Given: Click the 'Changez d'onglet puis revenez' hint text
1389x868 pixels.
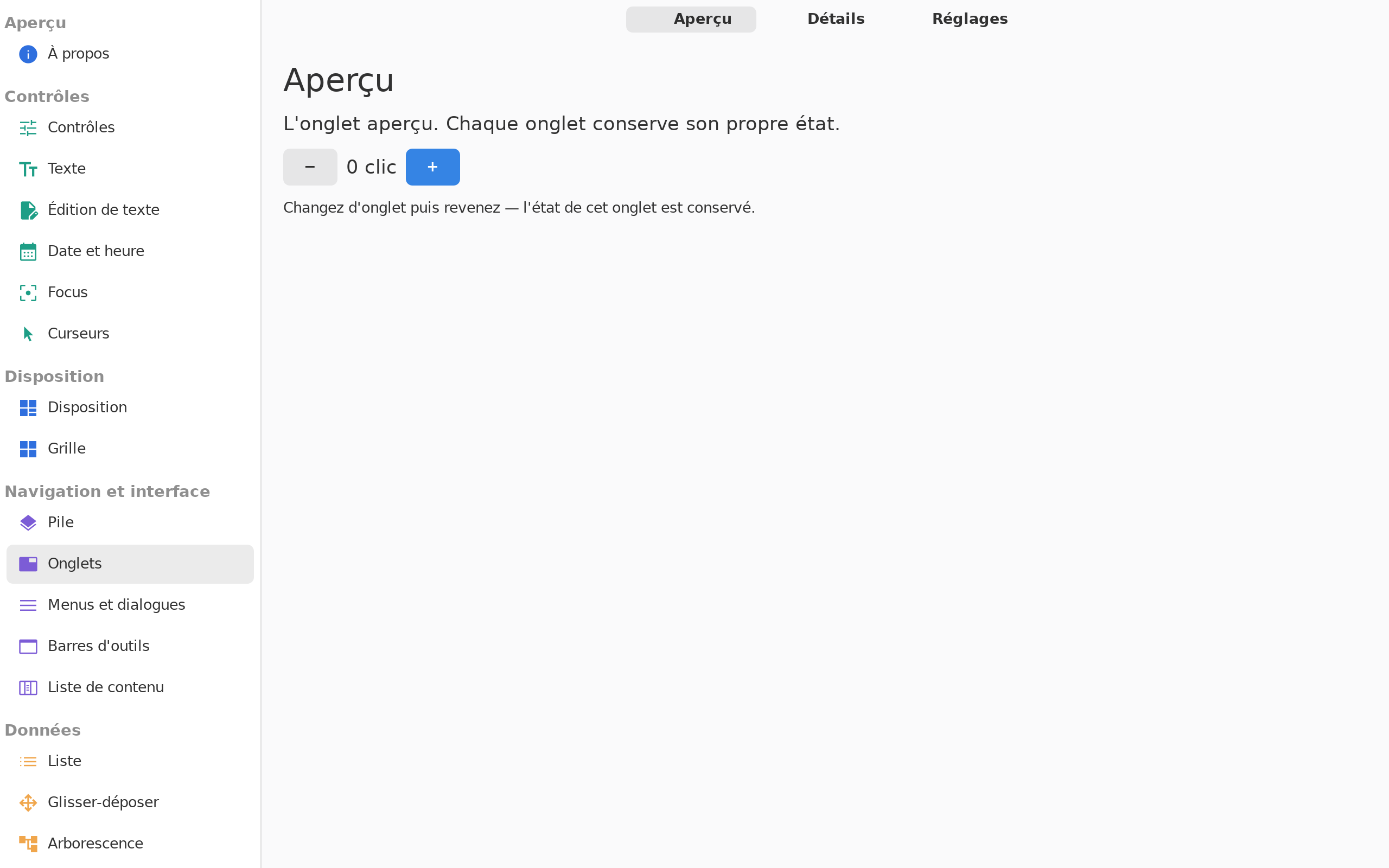Looking at the screenshot, I should tap(519, 208).
